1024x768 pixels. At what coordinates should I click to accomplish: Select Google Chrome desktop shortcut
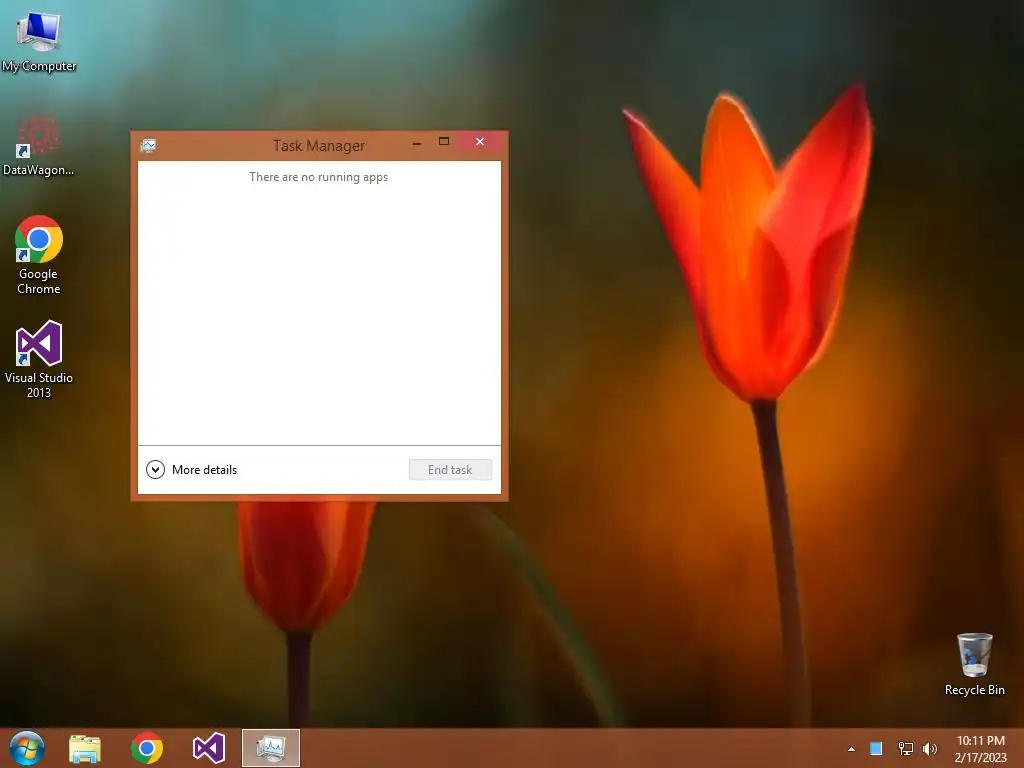(39, 255)
